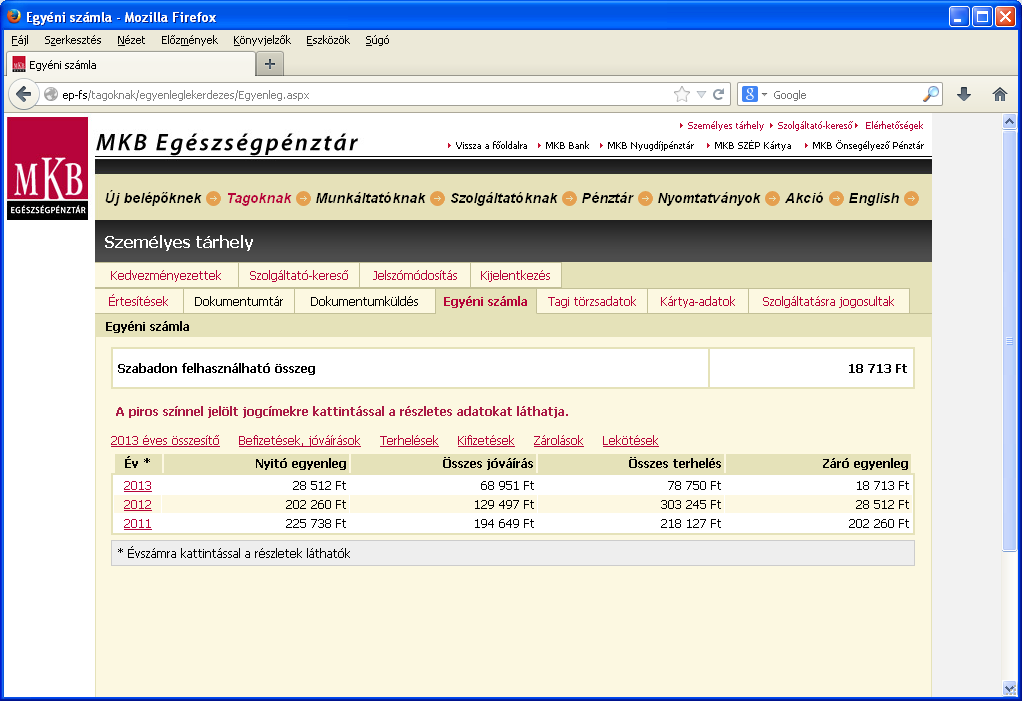Click the Vissza a főoldalra link

(491, 145)
